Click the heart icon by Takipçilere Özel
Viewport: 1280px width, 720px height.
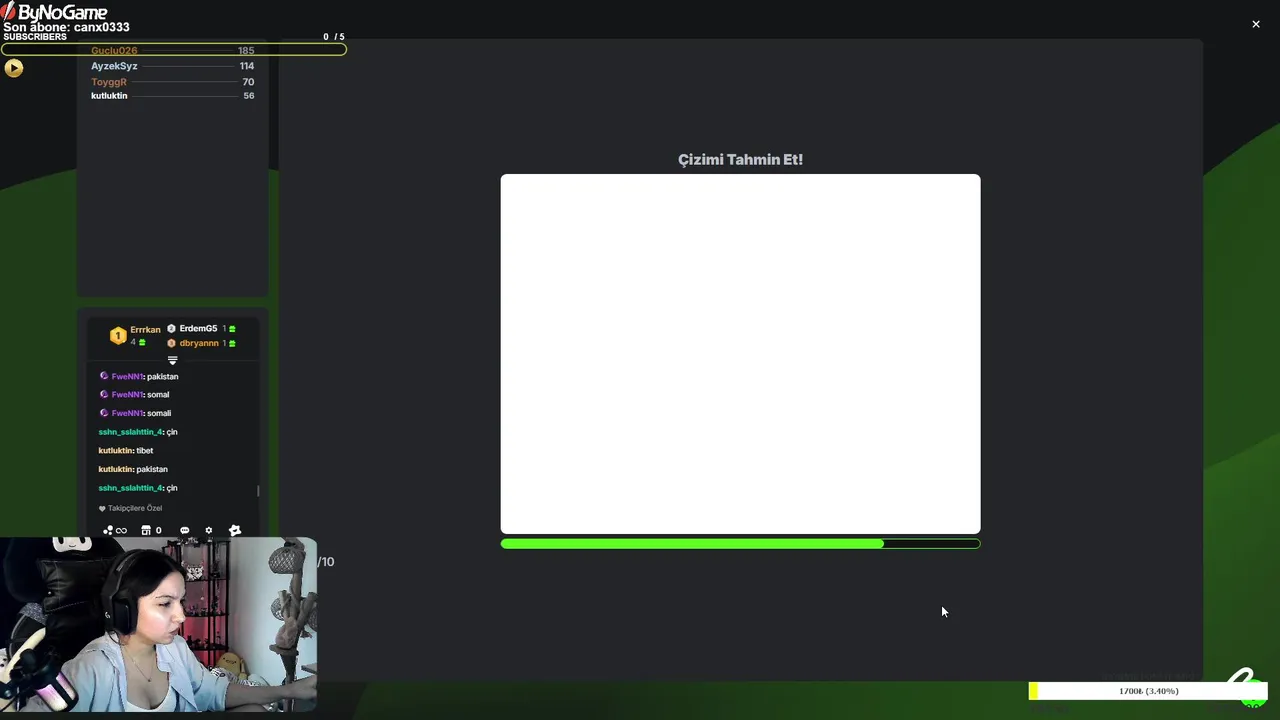(x=102, y=508)
